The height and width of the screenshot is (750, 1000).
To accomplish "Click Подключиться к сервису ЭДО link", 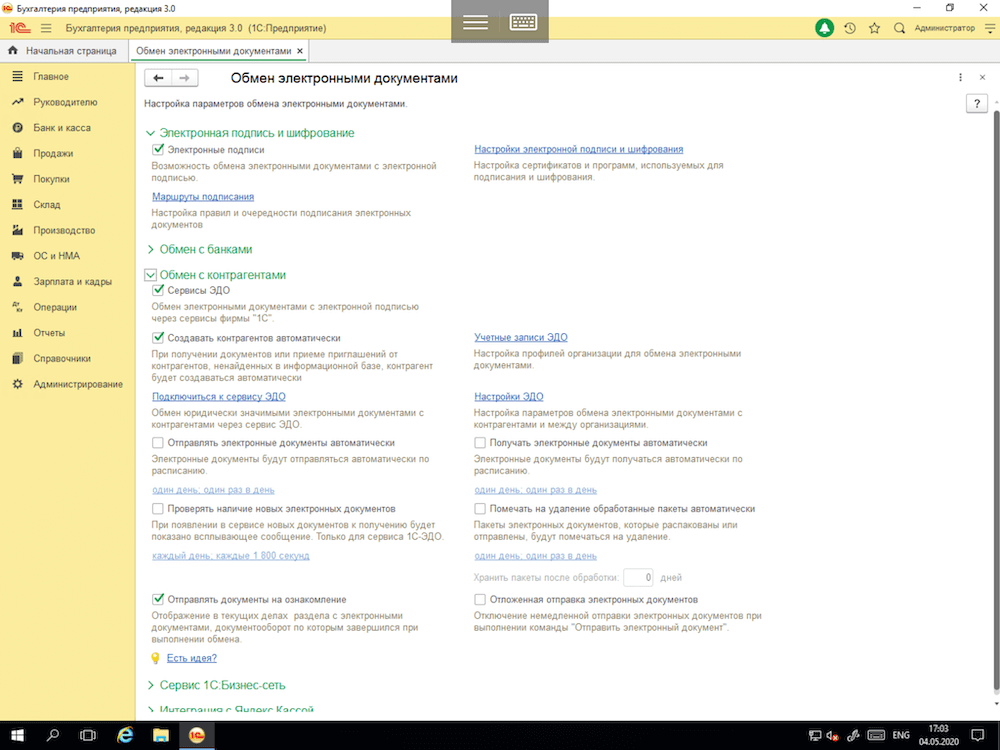I will coord(219,397).
